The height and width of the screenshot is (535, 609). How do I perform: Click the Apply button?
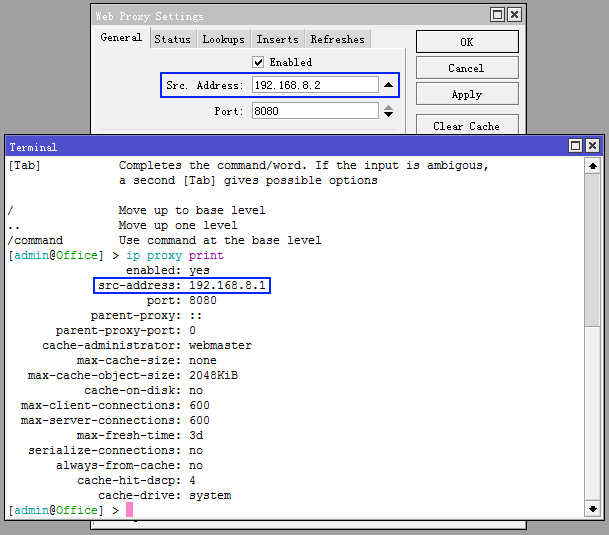pos(467,94)
